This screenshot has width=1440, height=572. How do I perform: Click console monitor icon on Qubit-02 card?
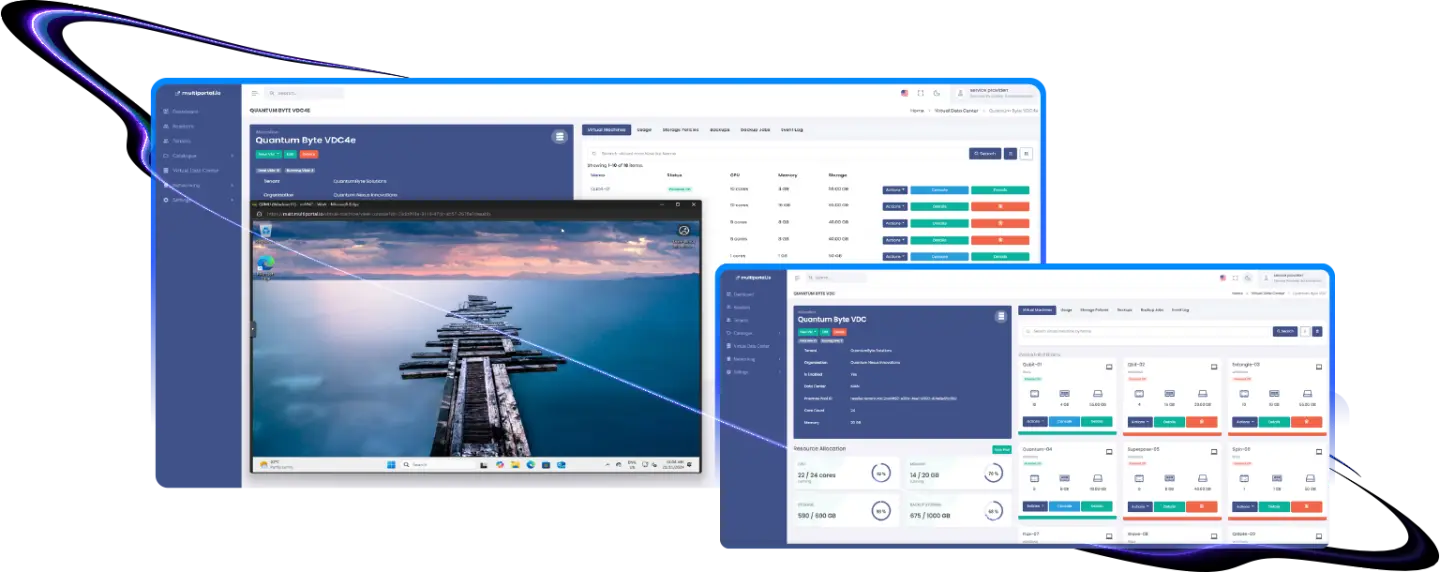point(1214,366)
